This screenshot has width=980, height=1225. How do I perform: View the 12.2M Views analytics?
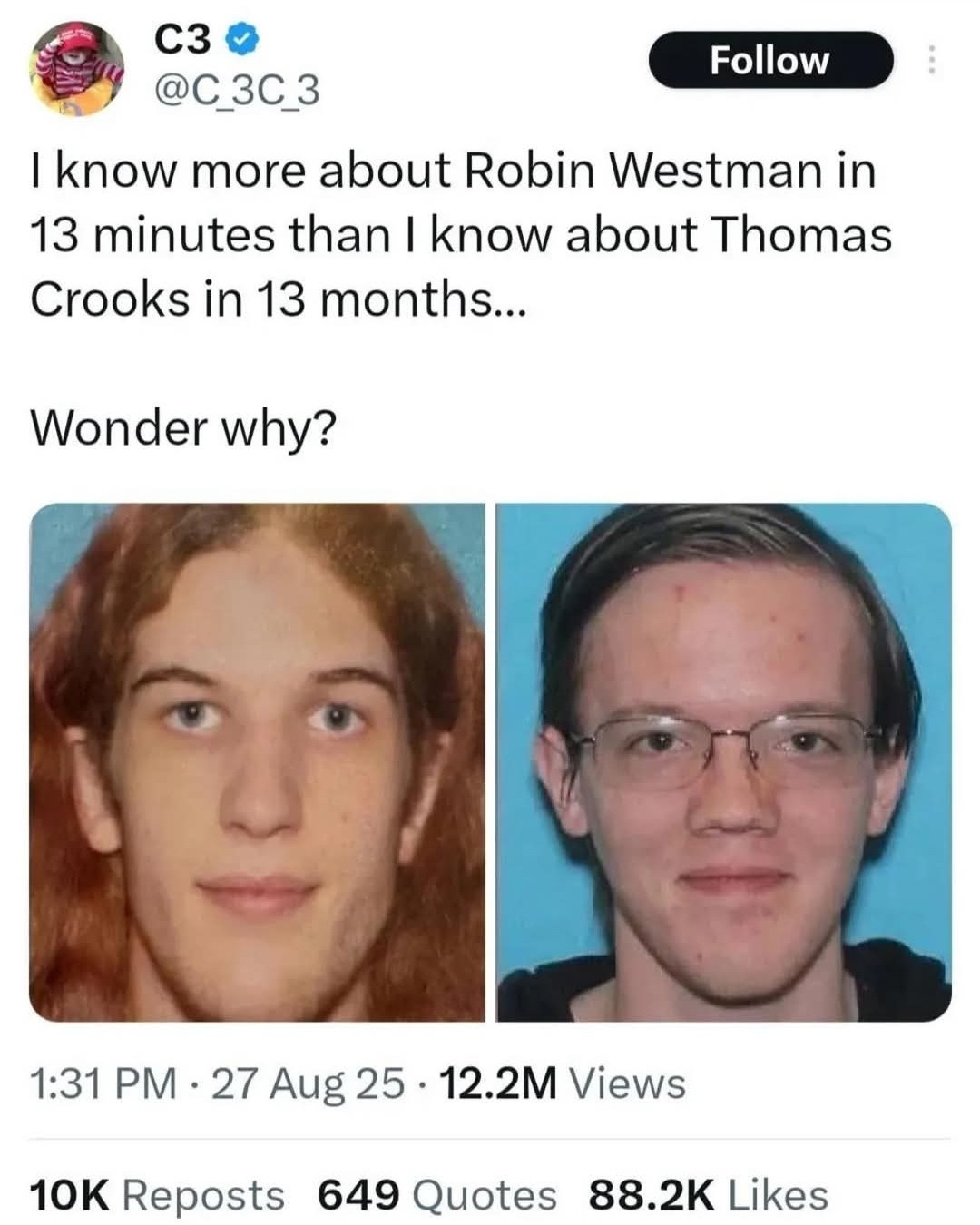pos(563,1083)
